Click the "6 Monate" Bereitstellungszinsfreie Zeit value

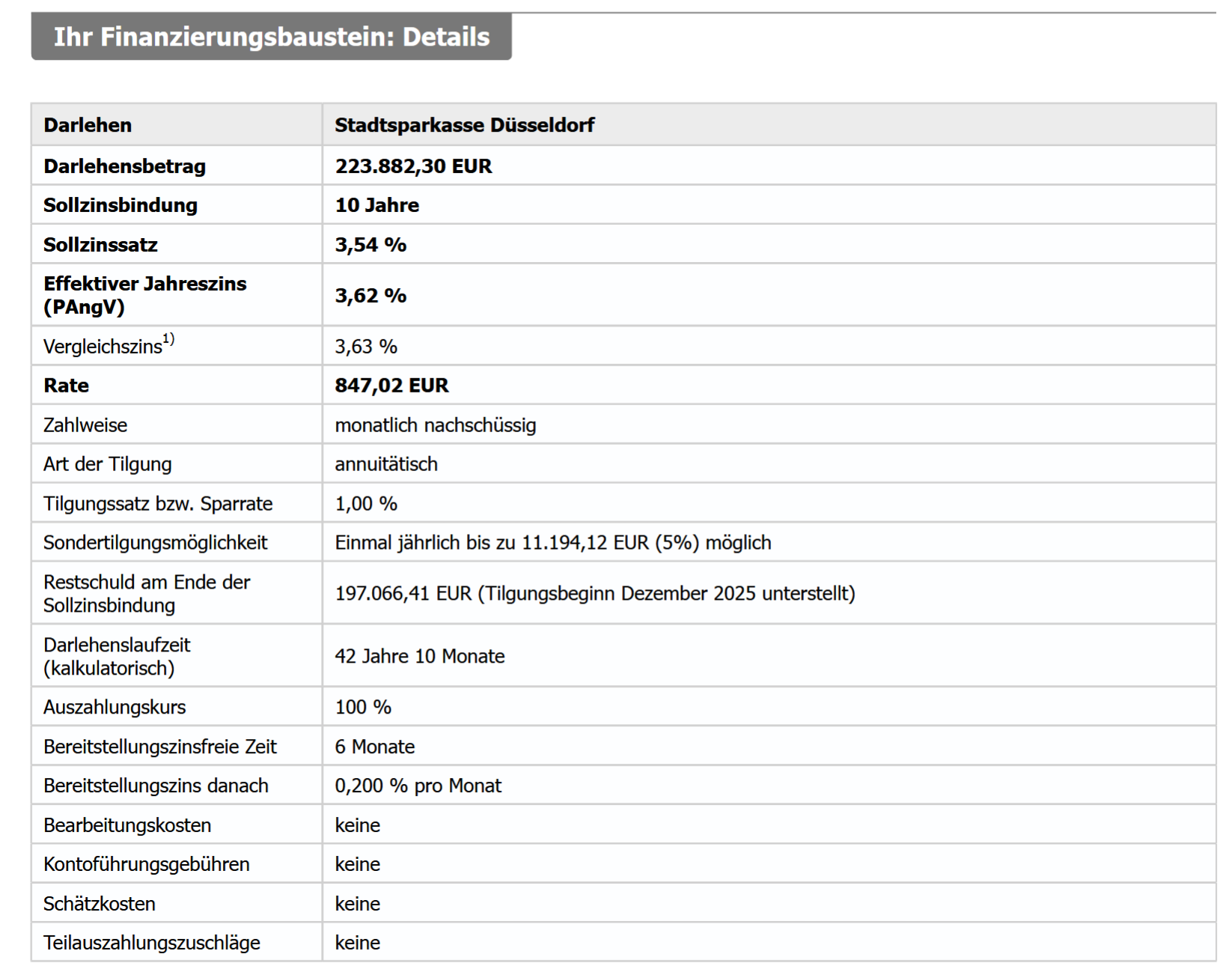374,747
